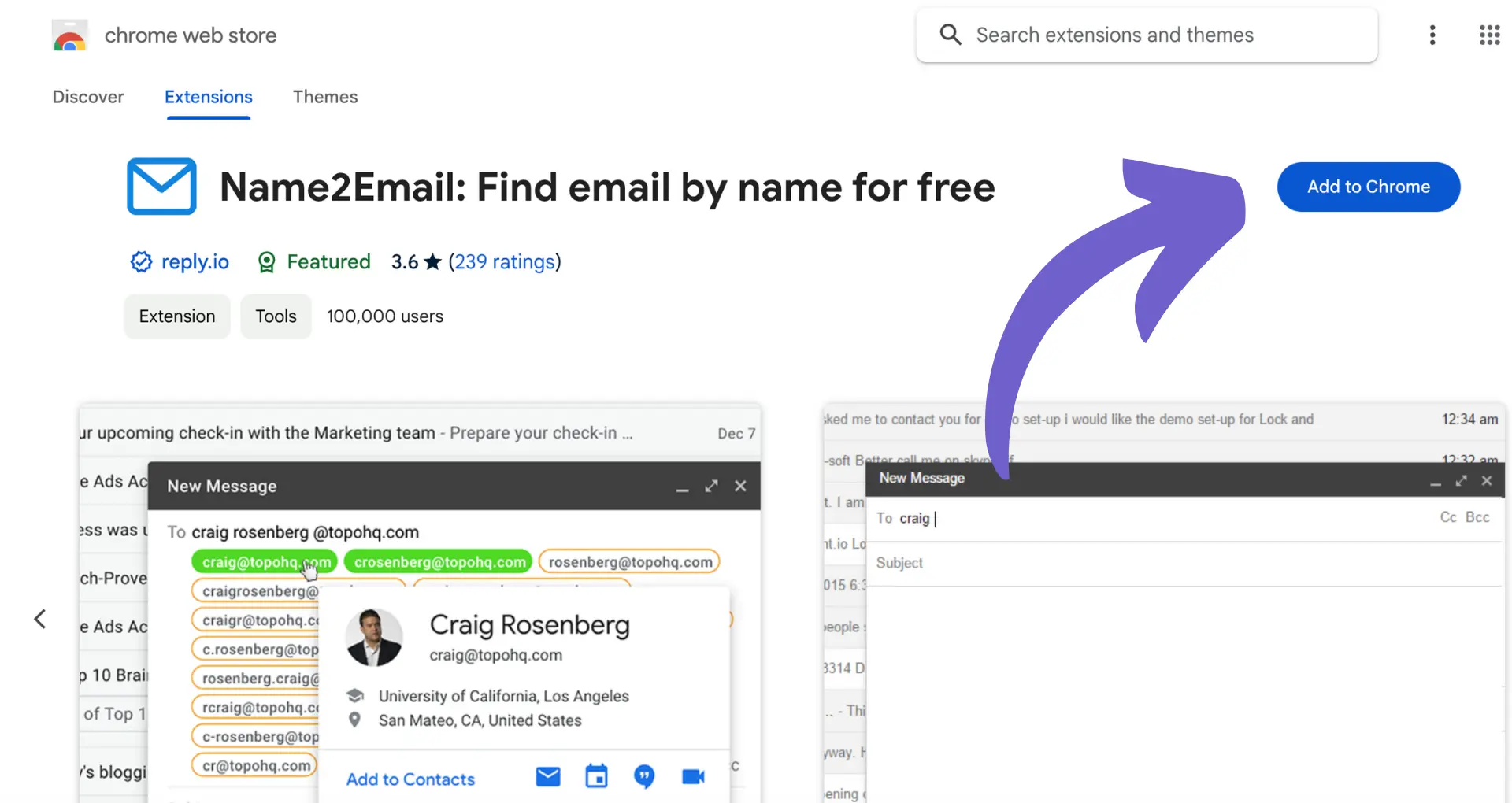Viewport: 1512px width, 803px height.
Task: Click the Tools category chip
Action: pyautogui.click(x=276, y=316)
